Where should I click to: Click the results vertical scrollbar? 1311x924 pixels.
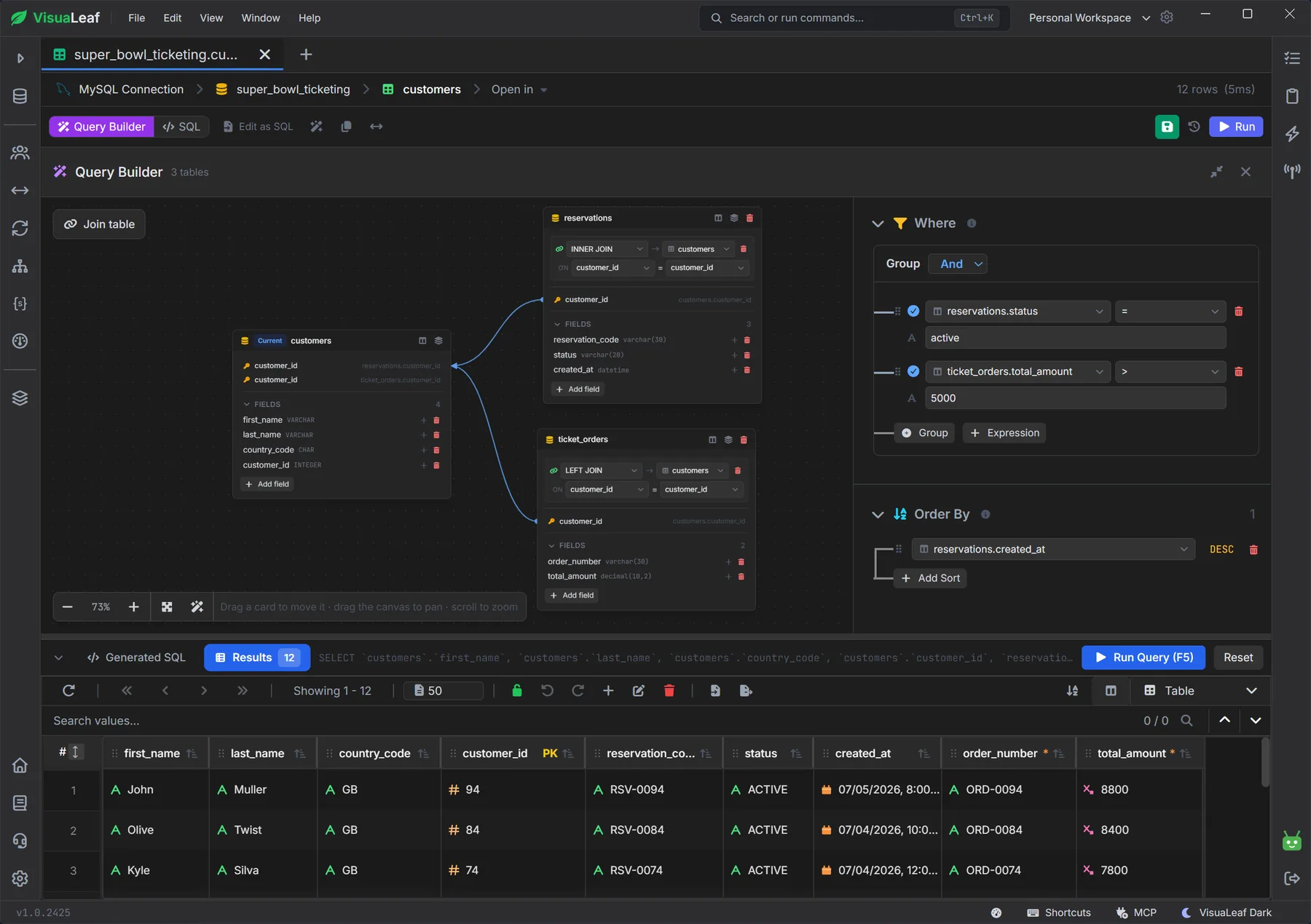[x=1266, y=762]
